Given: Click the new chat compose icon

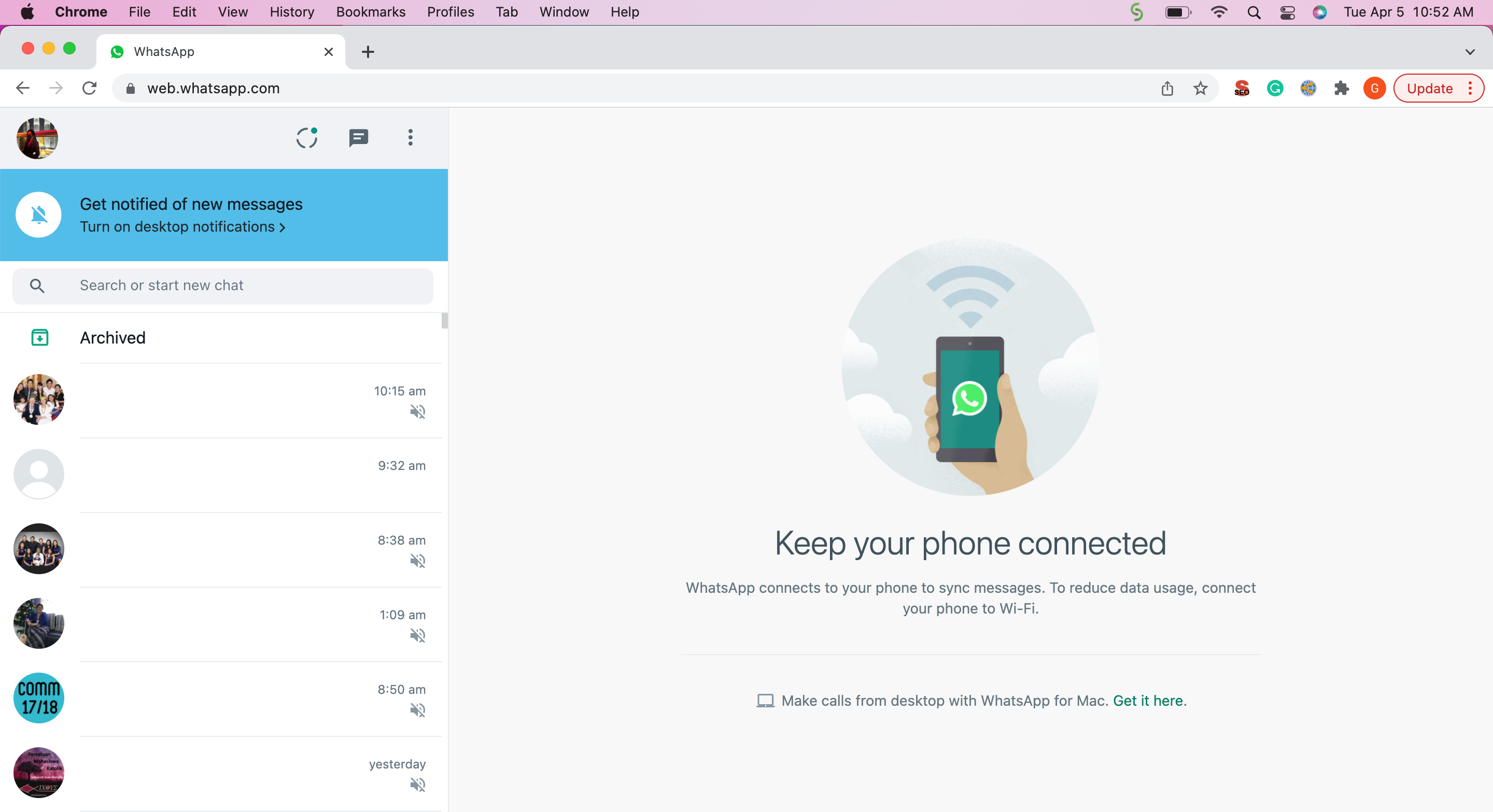Looking at the screenshot, I should tap(358, 138).
